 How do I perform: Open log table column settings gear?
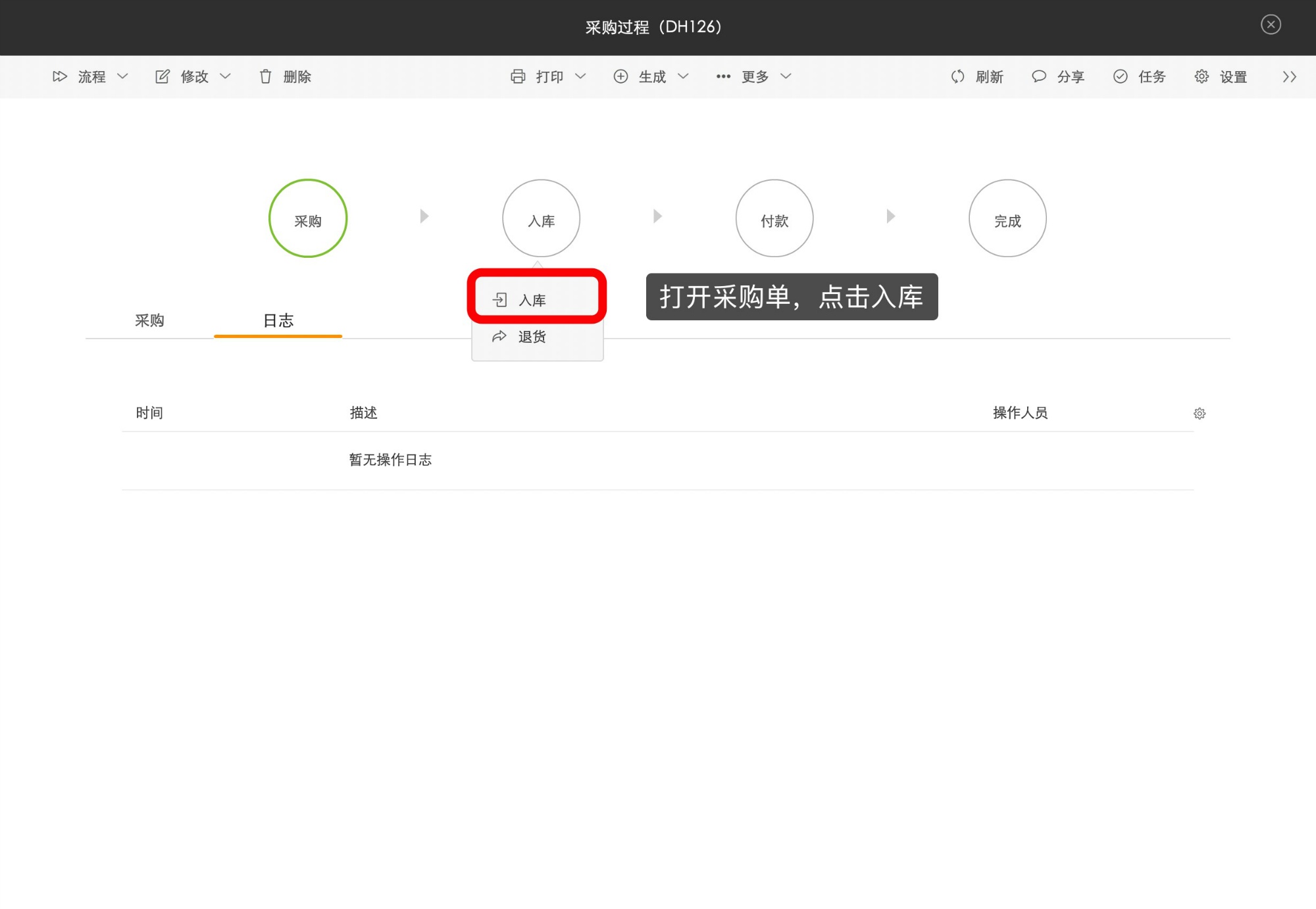(1200, 413)
